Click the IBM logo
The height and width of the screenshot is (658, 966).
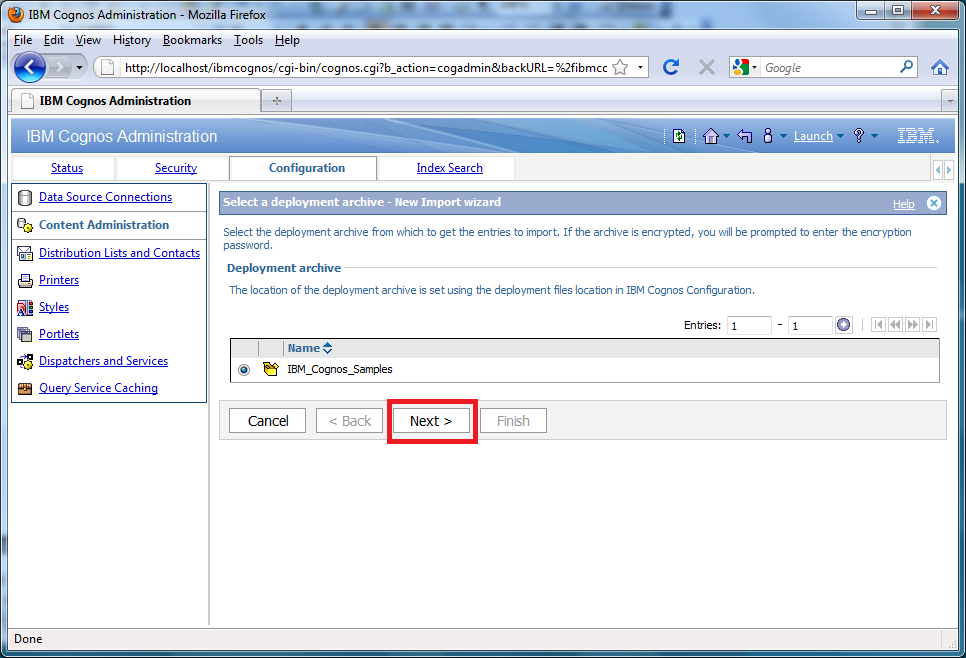click(x=917, y=136)
